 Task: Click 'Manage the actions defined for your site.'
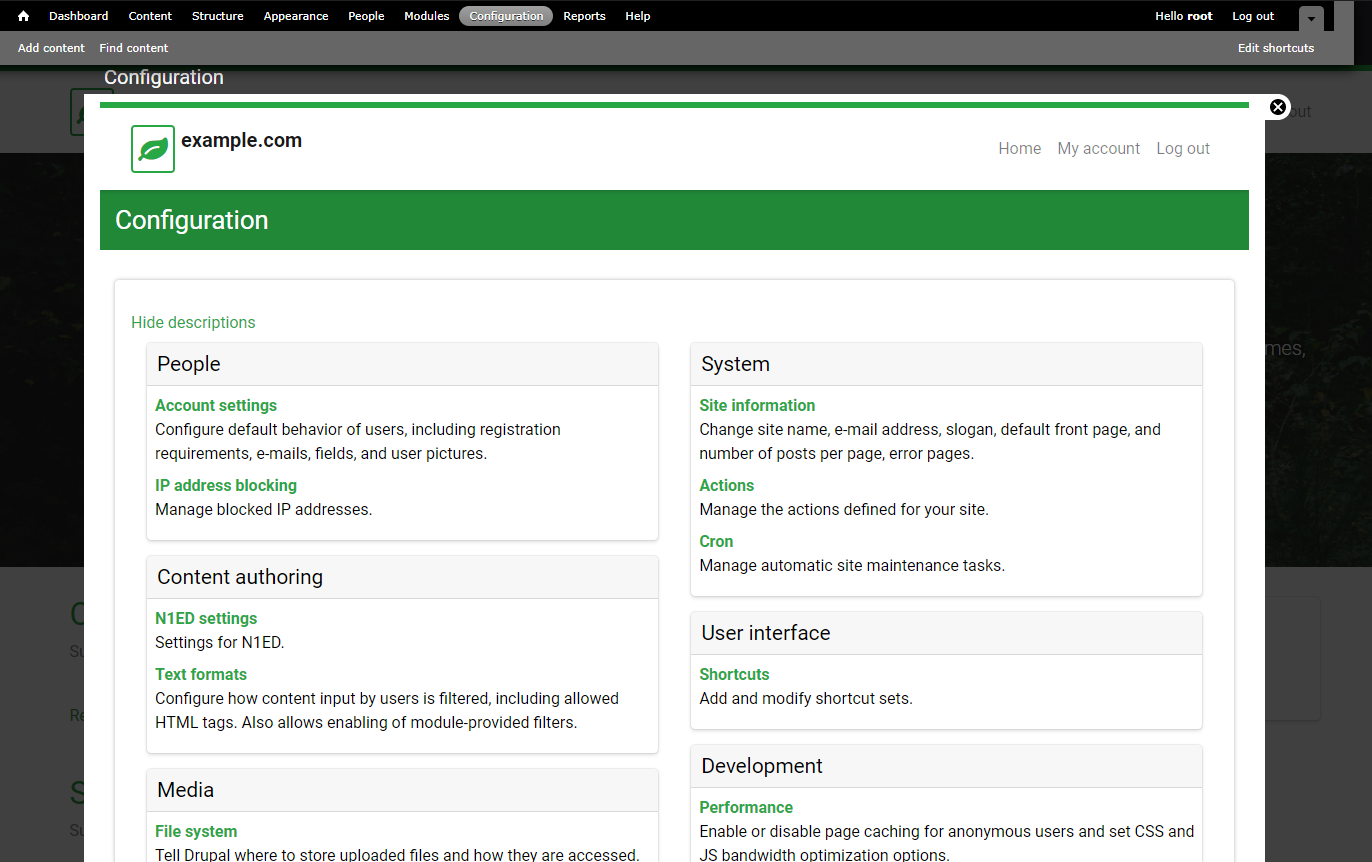[844, 509]
